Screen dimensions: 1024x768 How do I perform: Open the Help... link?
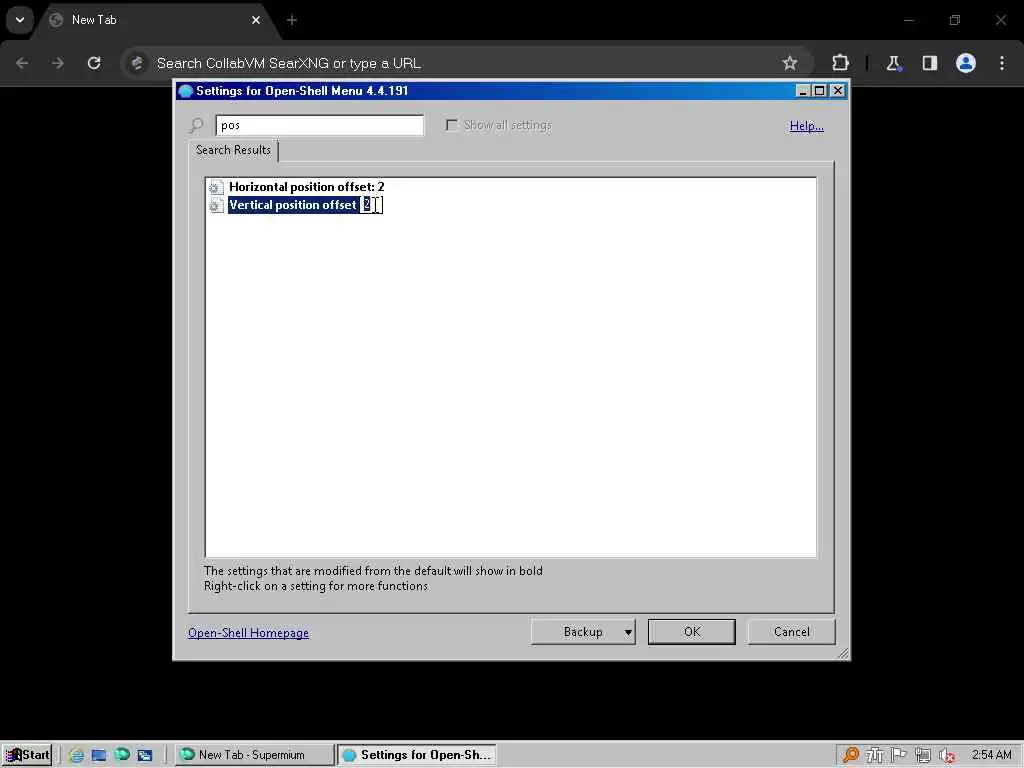point(807,126)
